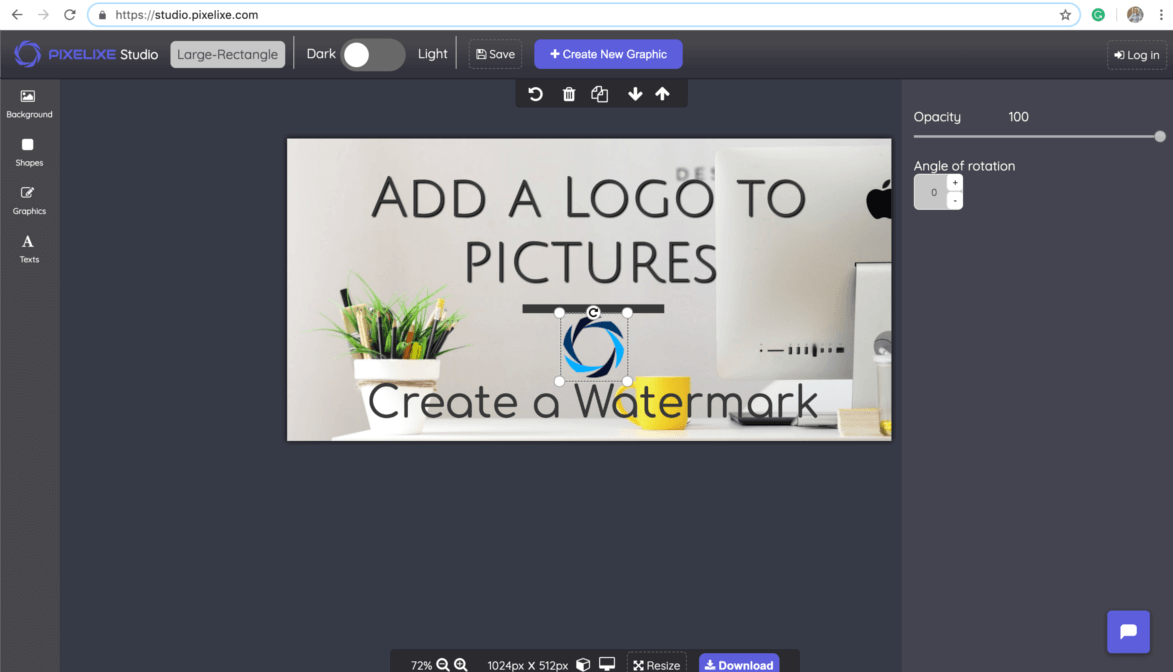Duplicate the selected element
This screenshot has width=1173, height=672.
(x=600, y=94)
